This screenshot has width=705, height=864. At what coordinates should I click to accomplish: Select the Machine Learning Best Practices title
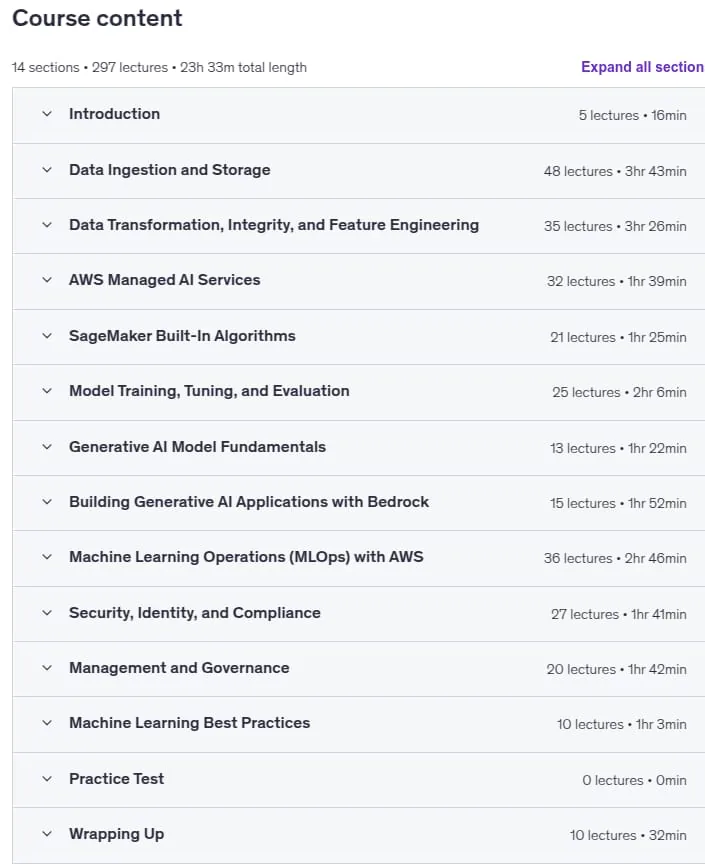point(190,723)
